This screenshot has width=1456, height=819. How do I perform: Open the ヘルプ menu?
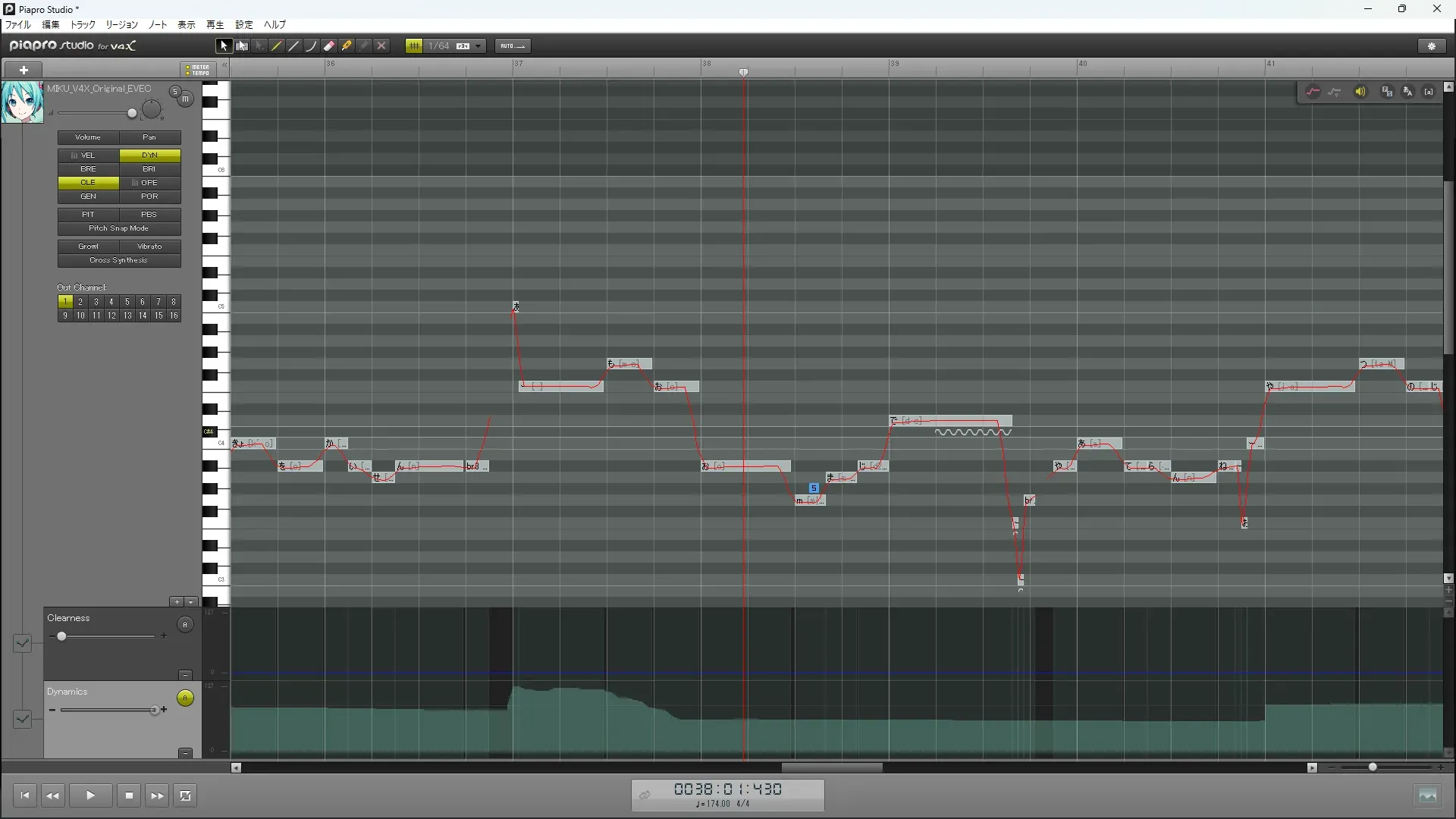pos(275,25)
